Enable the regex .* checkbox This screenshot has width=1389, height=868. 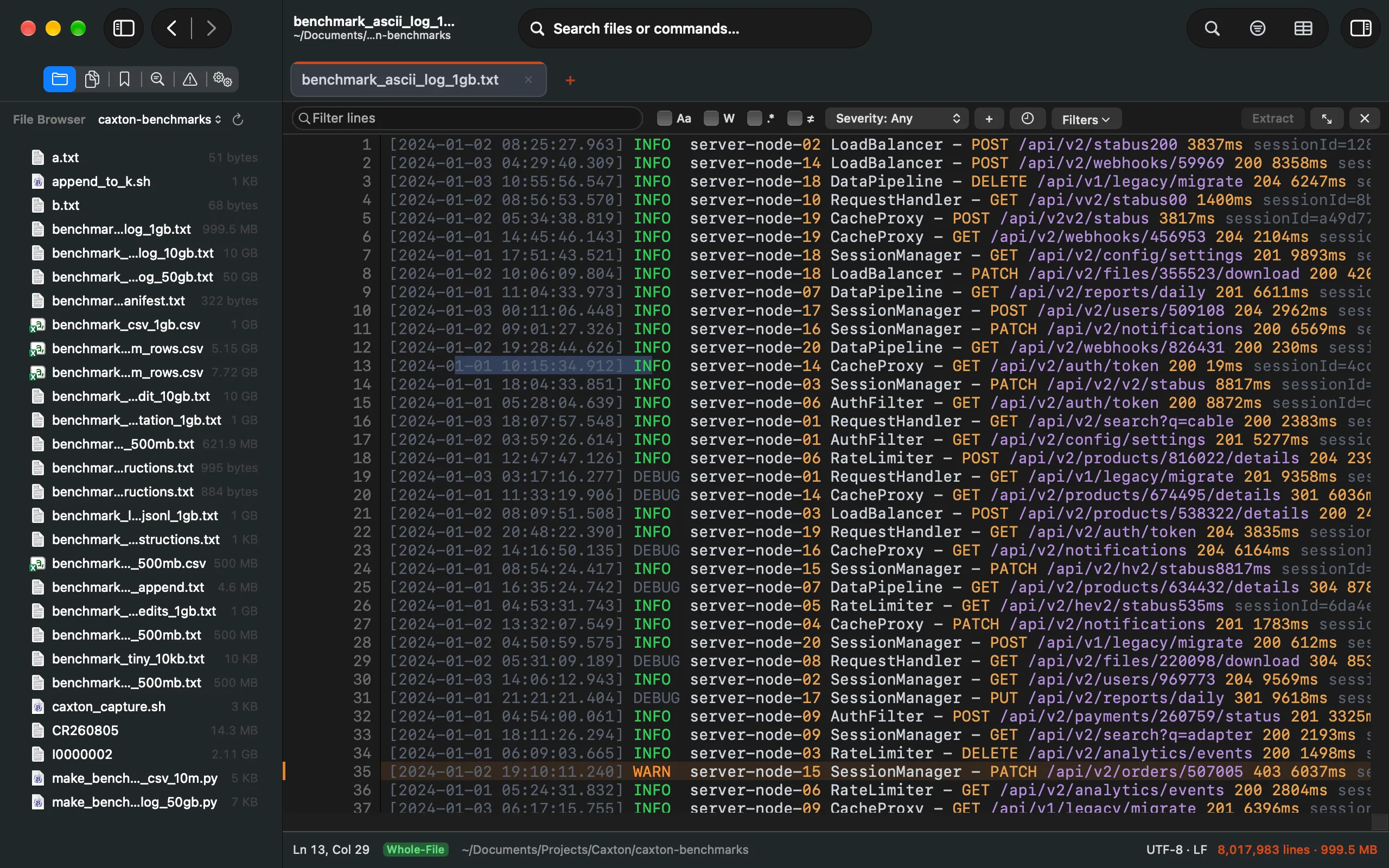click(x=754, y=118)
